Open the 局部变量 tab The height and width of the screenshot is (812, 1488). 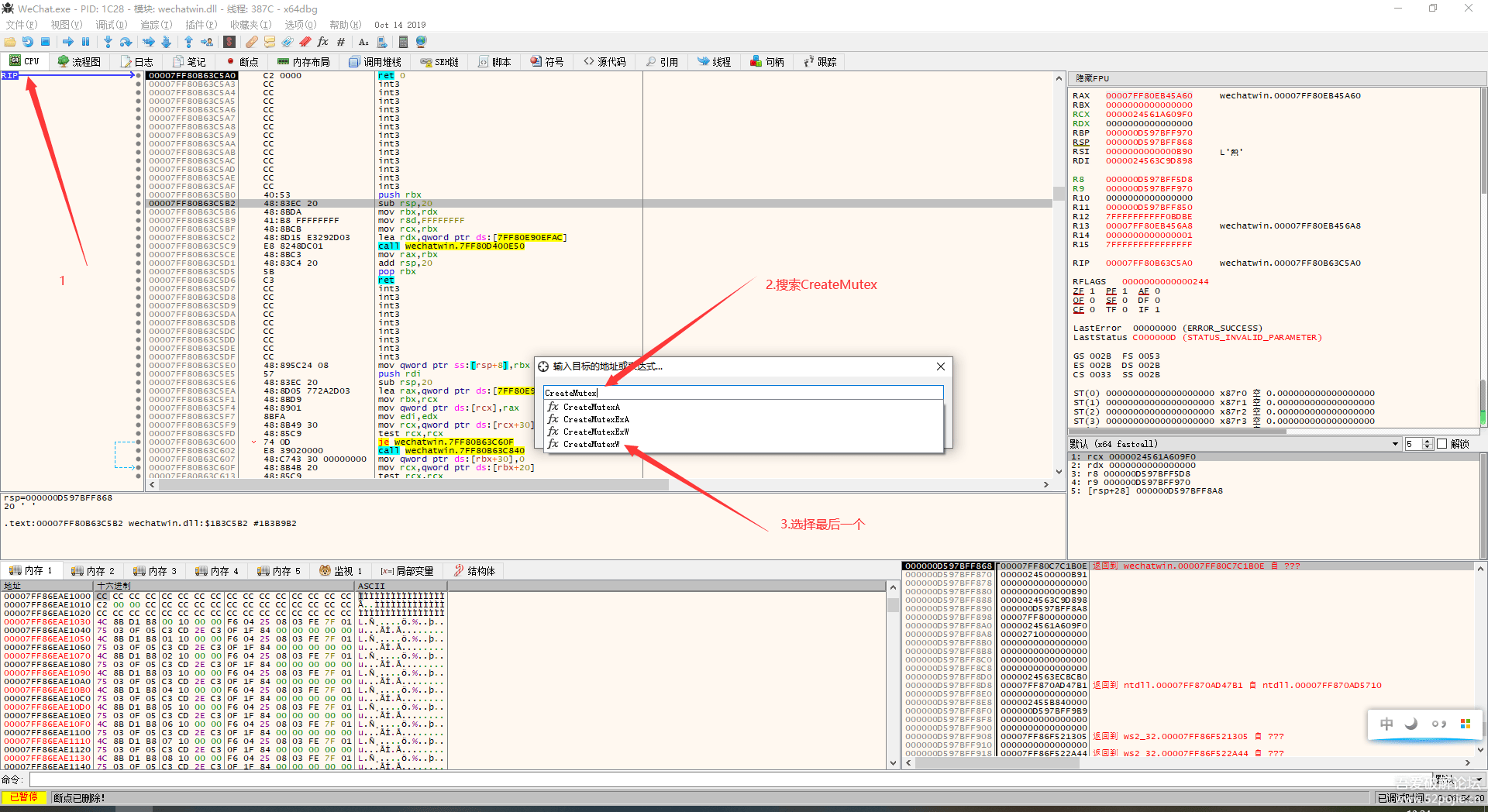tap(407, 571)
